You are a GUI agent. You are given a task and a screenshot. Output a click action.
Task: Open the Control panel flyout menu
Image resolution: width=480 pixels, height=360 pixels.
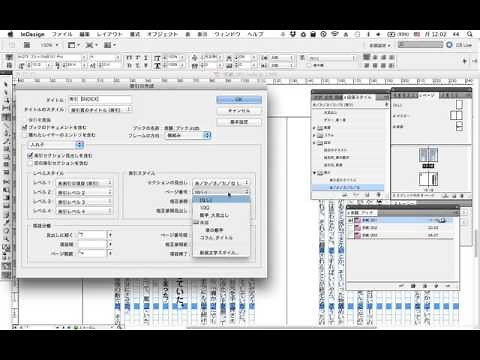click(x=474, y=61)
